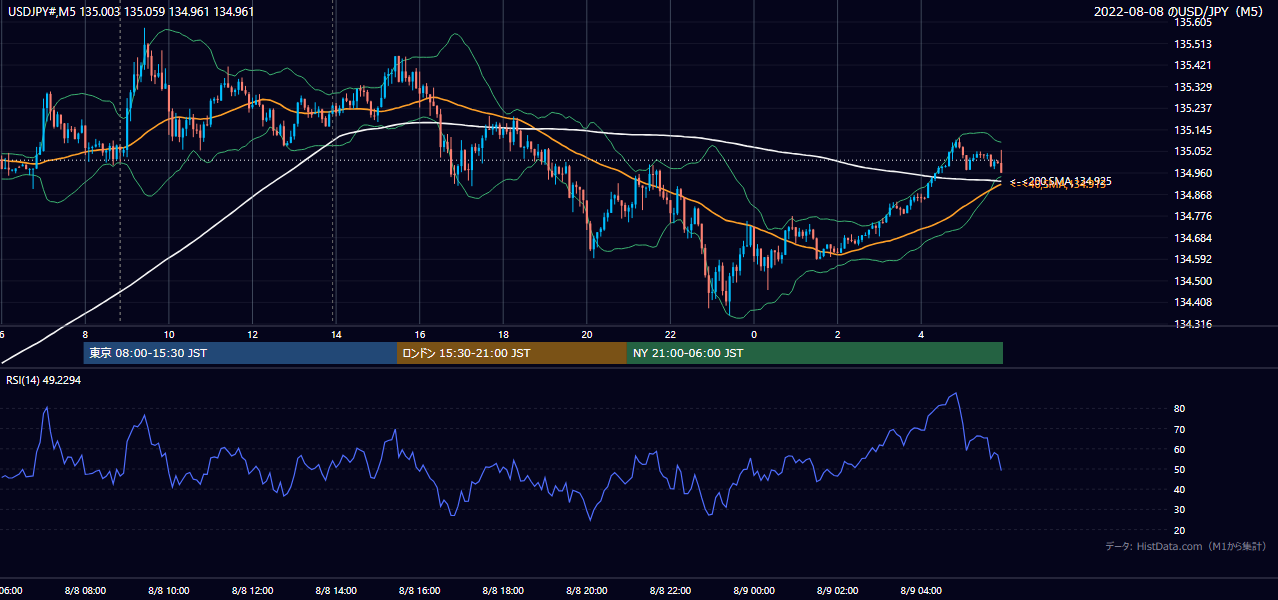Click price axis label 134.868

pos(1193,195)
